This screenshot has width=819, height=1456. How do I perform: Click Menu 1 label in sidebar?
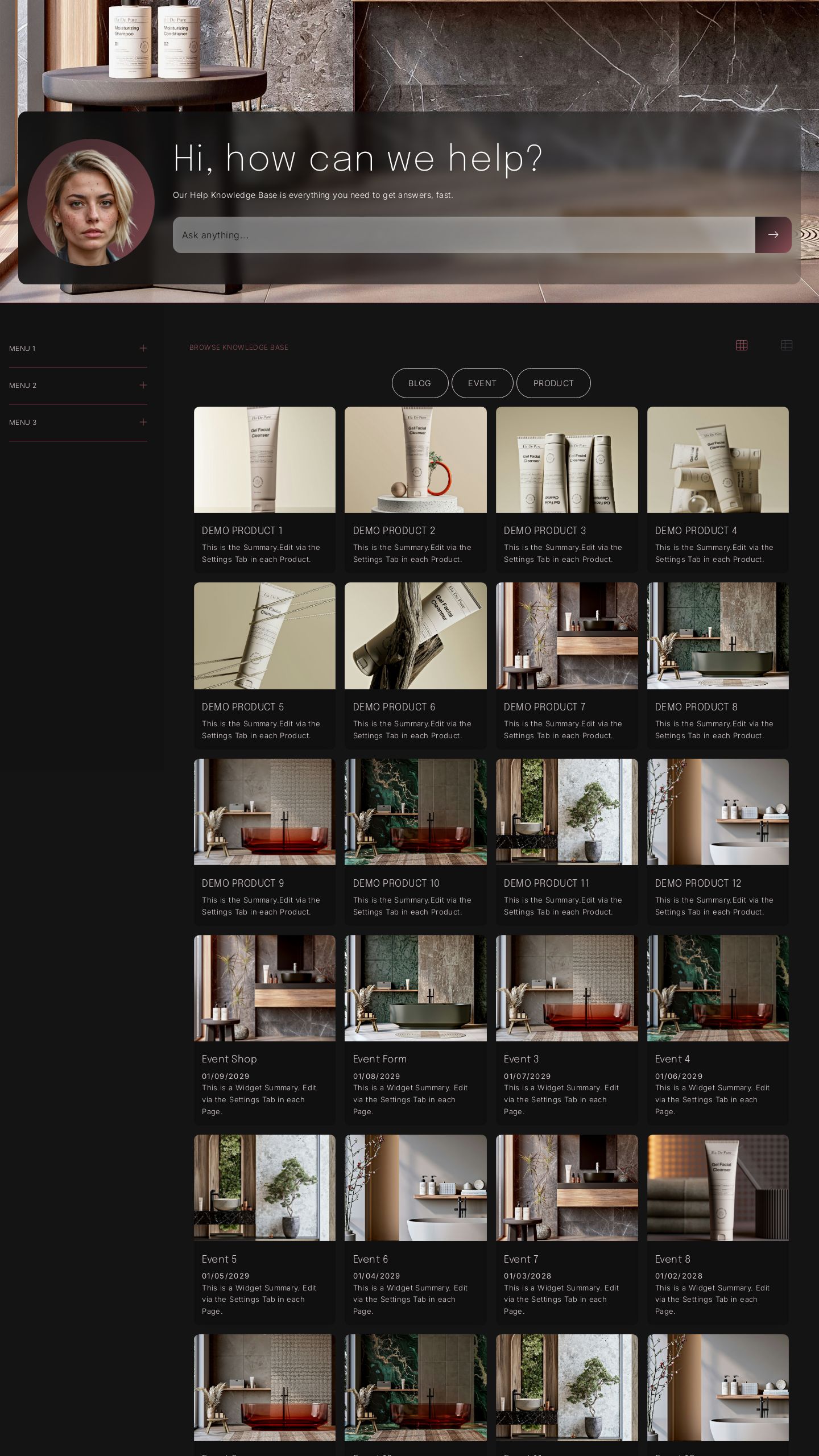click(x=22, y=349)
